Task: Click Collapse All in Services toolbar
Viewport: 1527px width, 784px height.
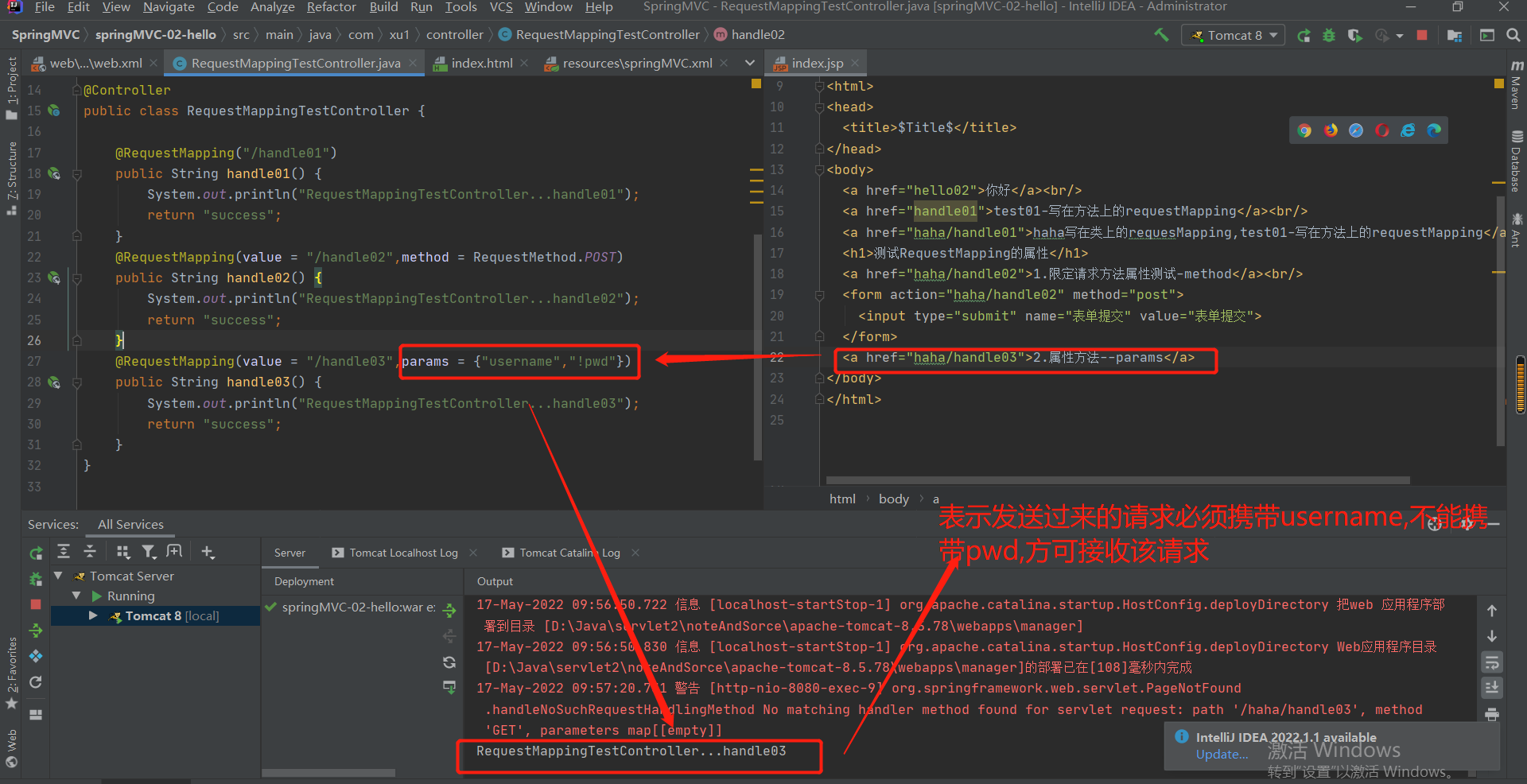Action: tap(90, 551)
